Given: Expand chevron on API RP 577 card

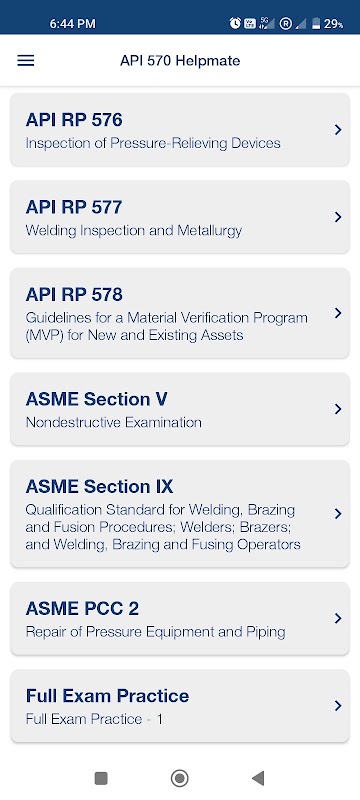Looking at the screenshot, I should pyautogui.click(x=338, y=217).
